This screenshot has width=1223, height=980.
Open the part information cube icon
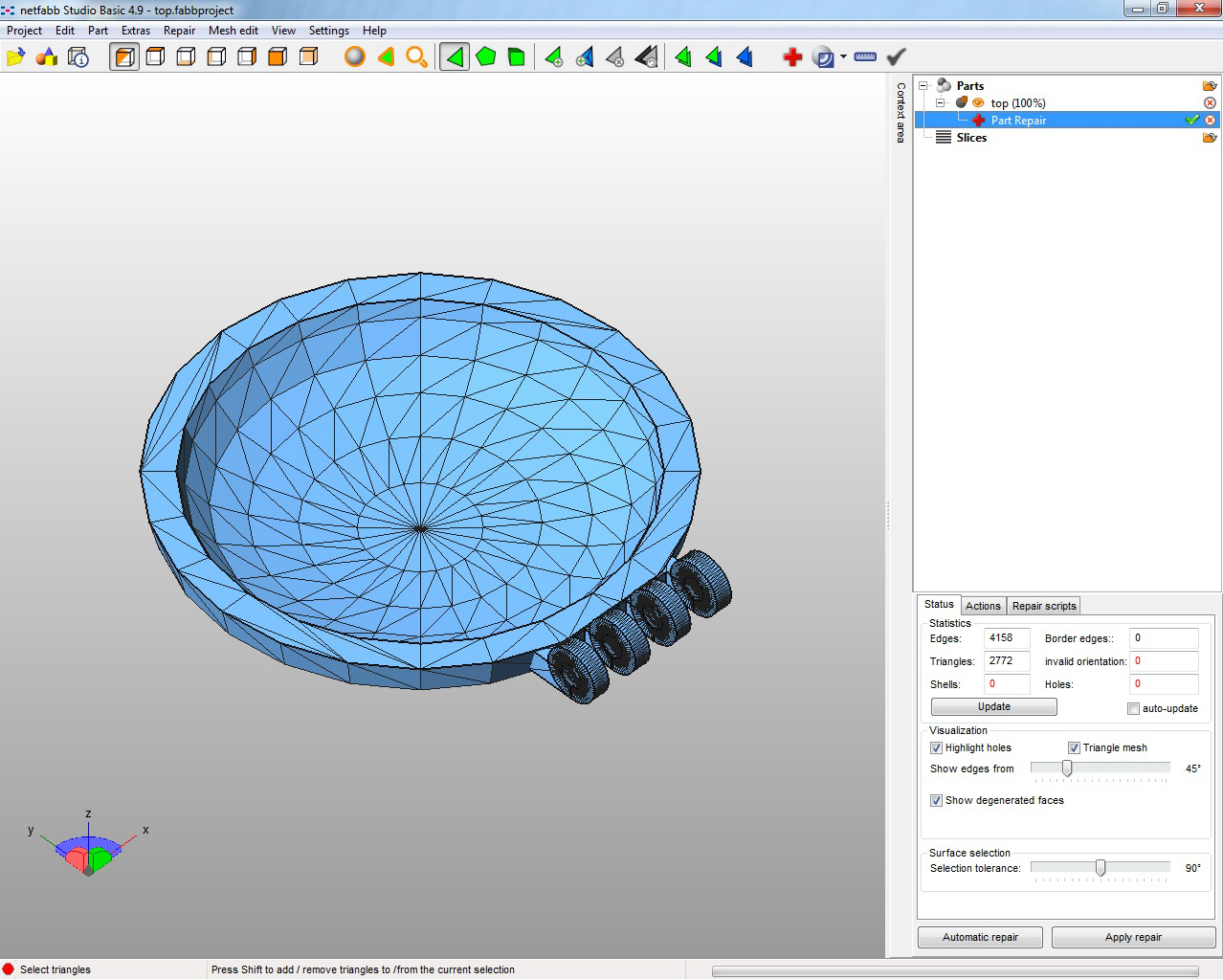[78, 57]
